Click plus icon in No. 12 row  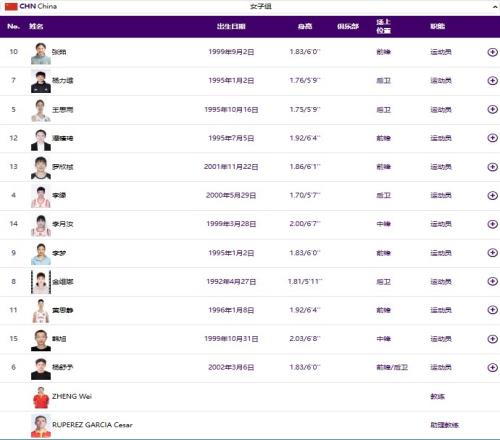pyautogui.click(x=492, y=138)
